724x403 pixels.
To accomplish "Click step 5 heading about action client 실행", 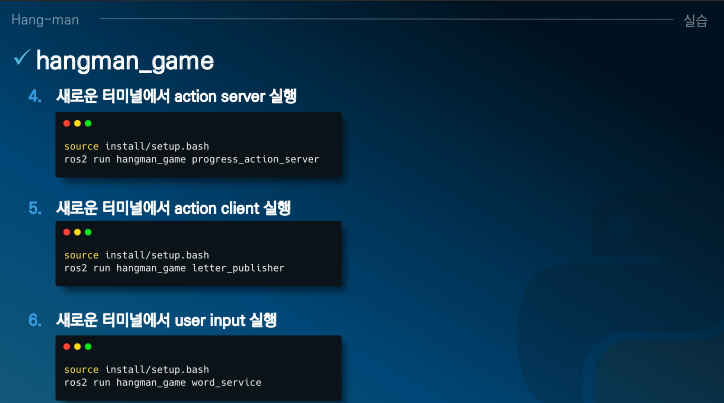I will point(174,208).
